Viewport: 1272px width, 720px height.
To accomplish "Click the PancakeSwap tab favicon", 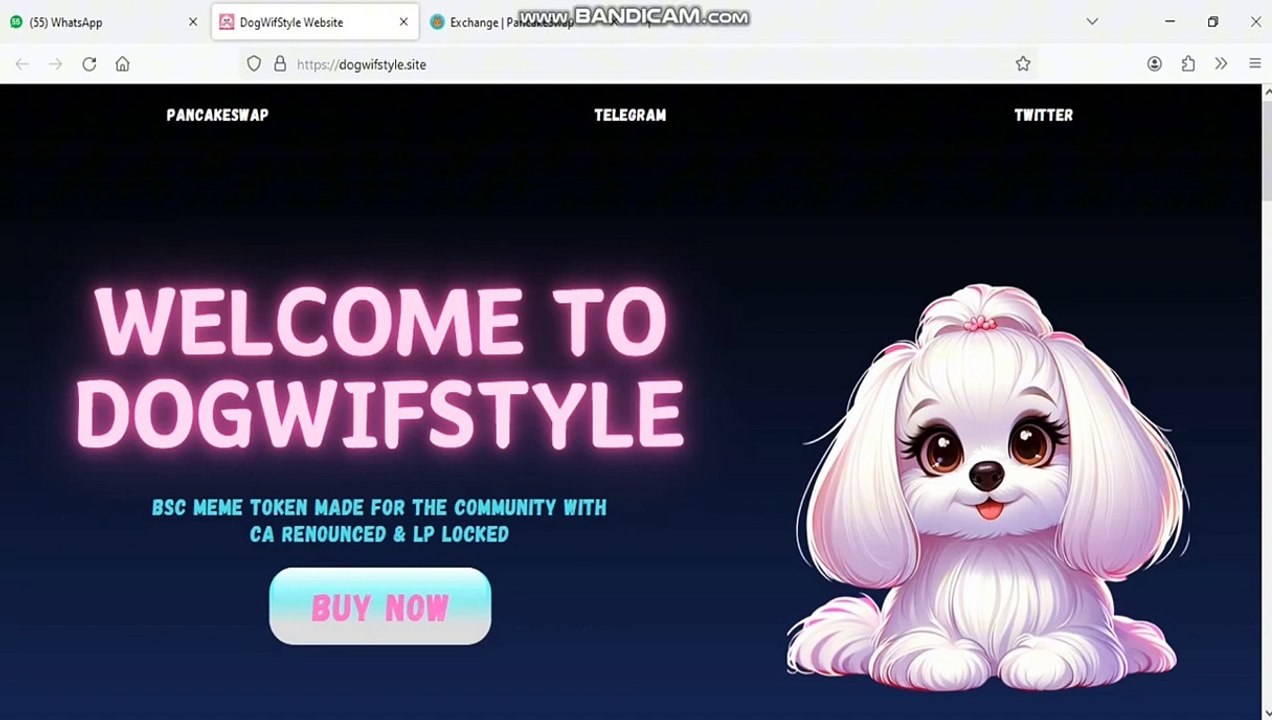I will click(x=437, y=22).
